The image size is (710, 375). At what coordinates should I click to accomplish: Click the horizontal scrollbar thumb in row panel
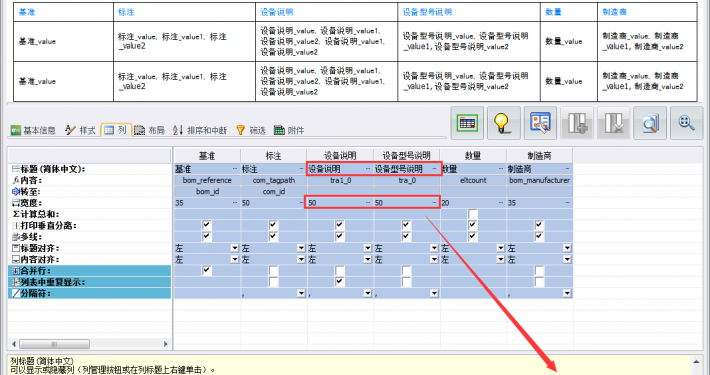tap(54, 344)
